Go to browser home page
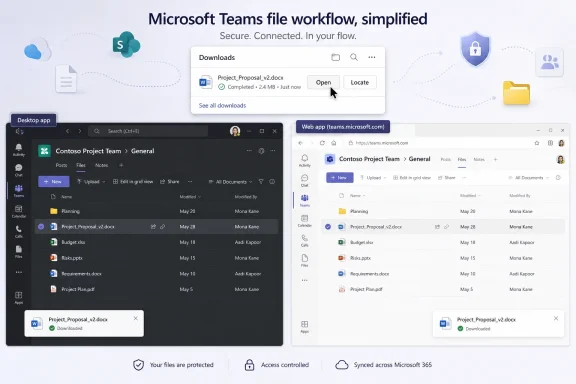Screen dimensions: 576x384 pyautogui.click(x=334, y=143)
